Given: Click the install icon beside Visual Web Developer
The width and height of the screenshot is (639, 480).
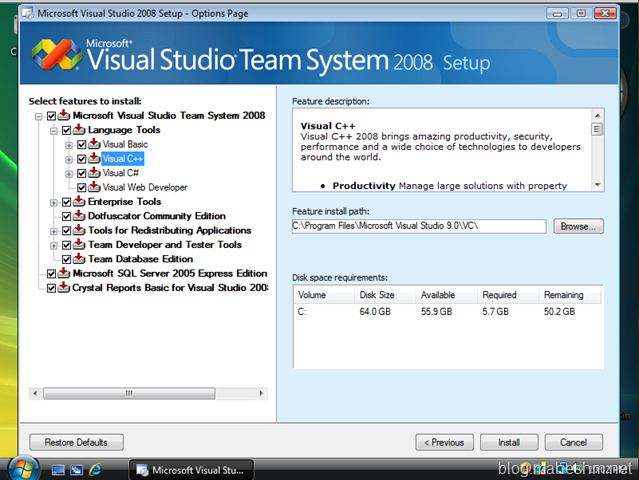Looking at the screenshot, I should pos(94,187).
